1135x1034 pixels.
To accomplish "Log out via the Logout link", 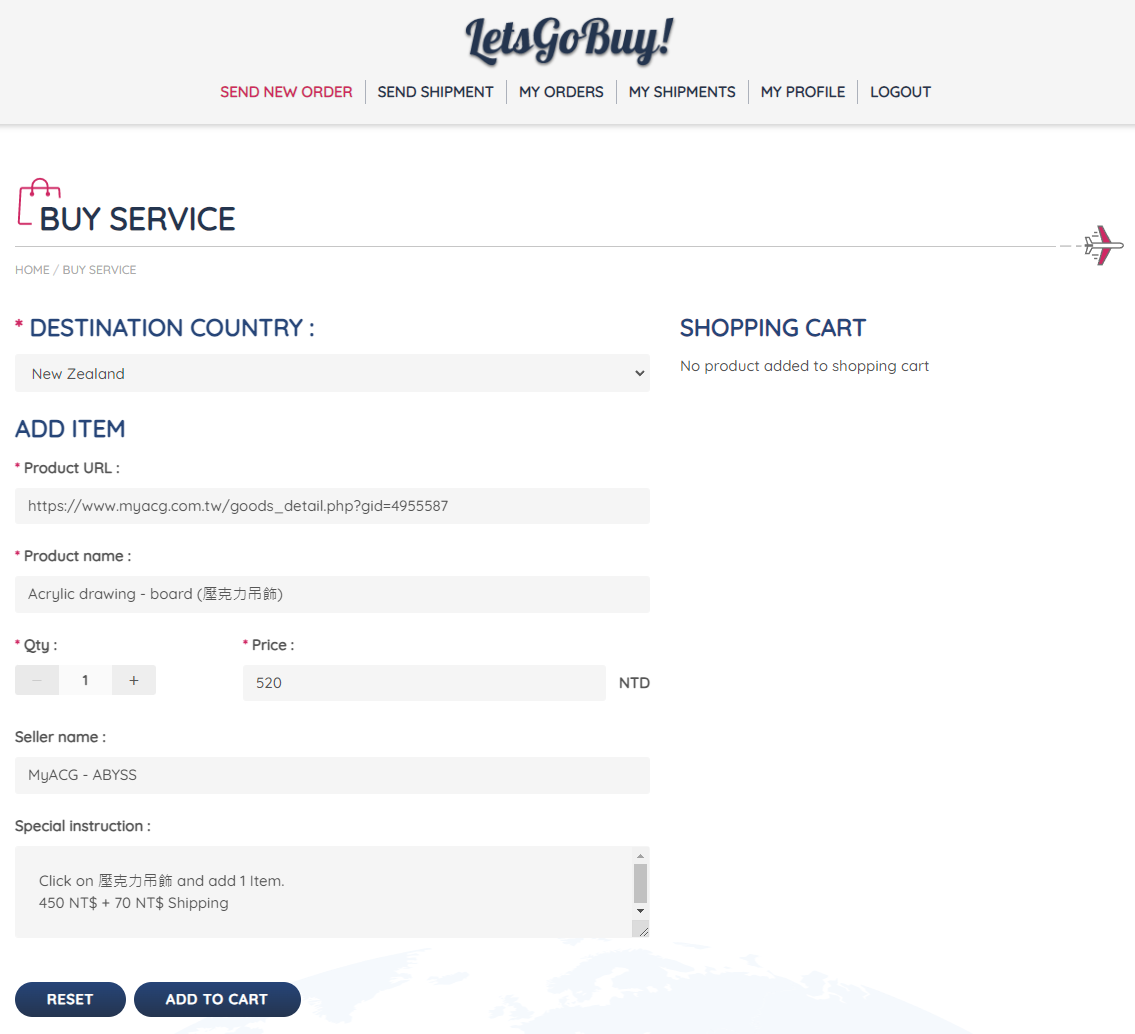I will click(900, 92).
